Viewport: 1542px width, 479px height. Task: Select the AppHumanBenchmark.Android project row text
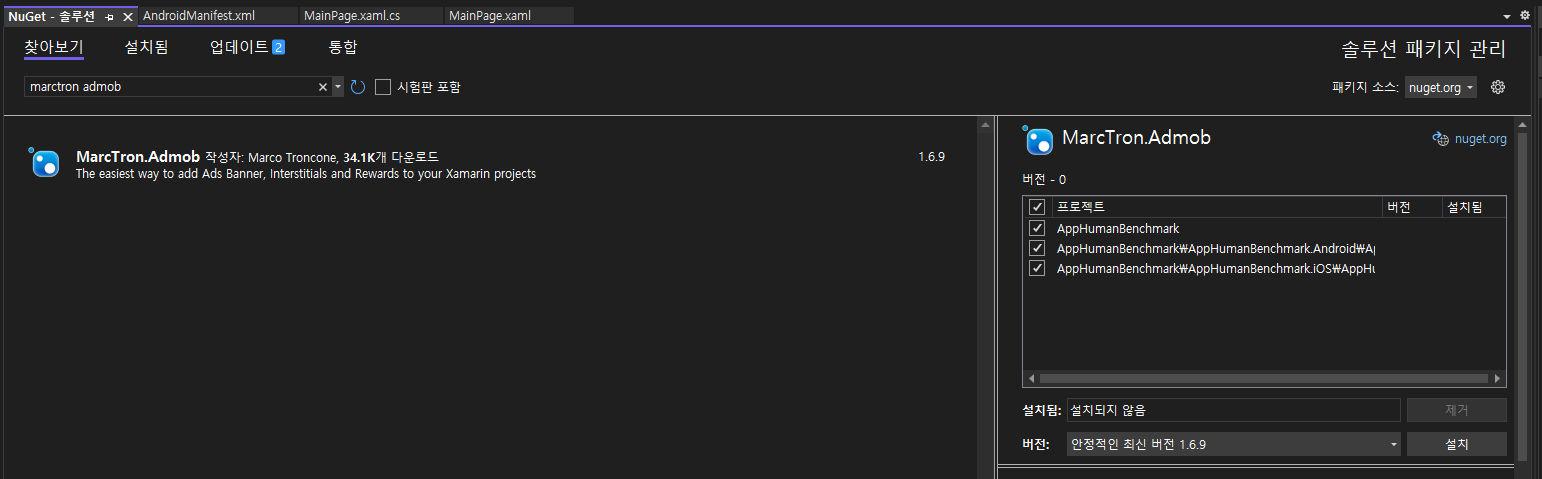point(1216,248)
